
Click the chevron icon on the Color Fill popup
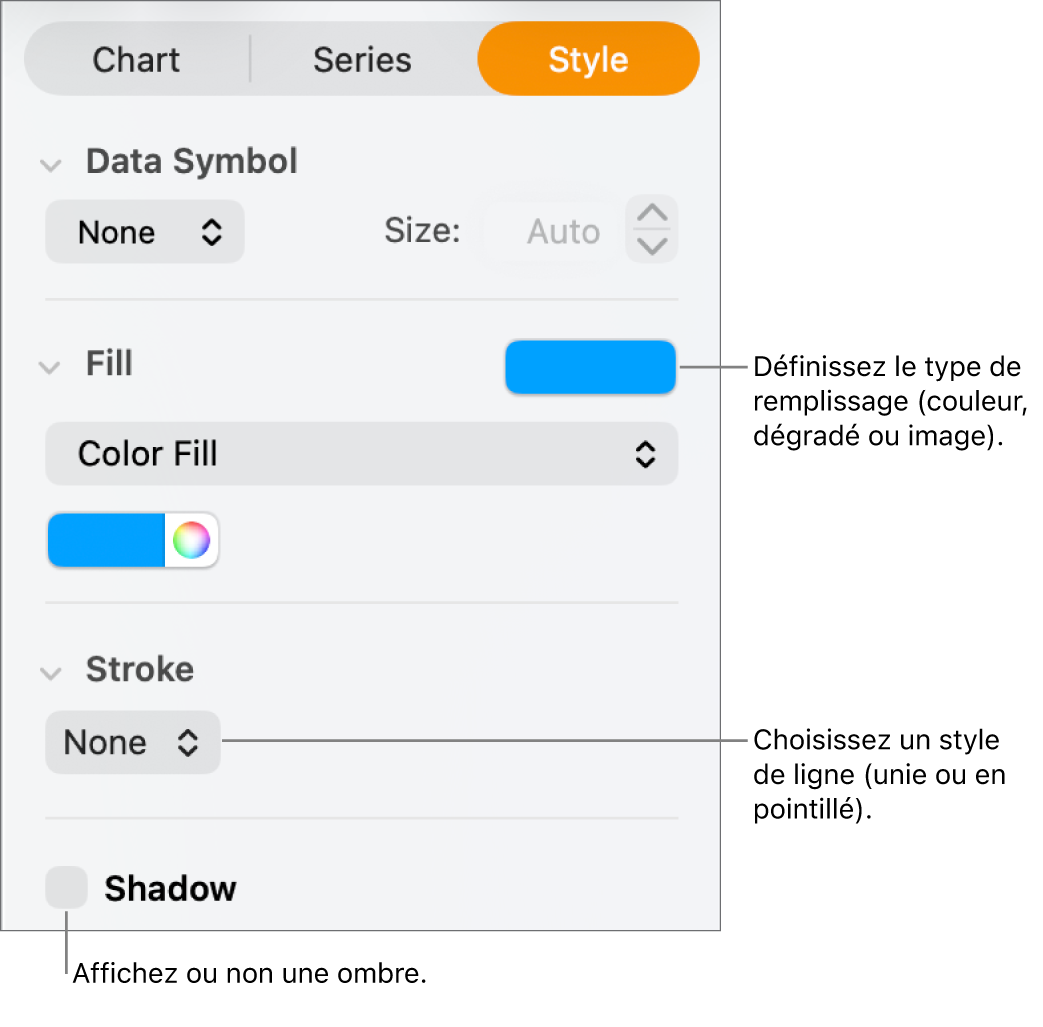pyautogui.click(x=647, y=454)
